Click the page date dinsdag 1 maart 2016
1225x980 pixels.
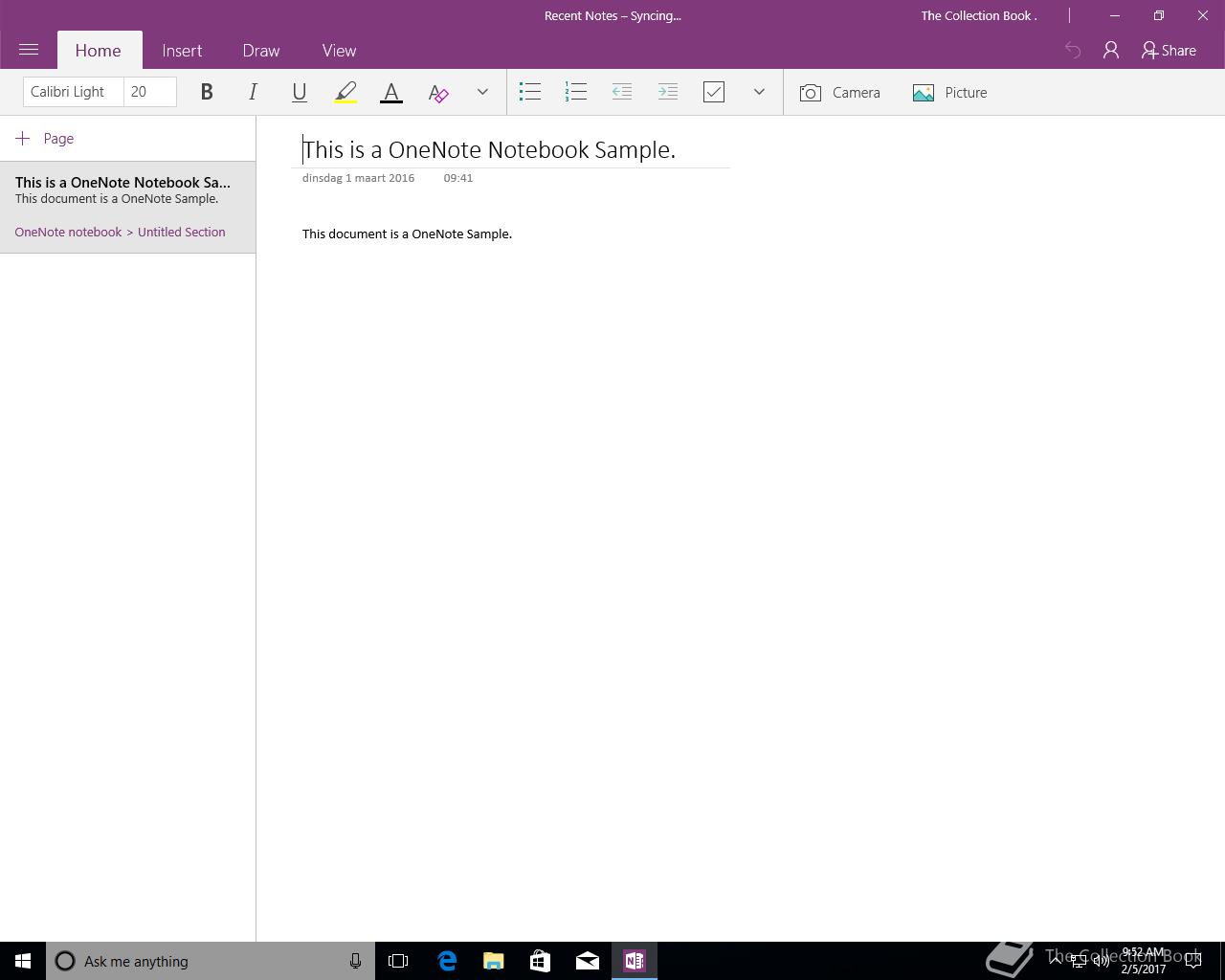[358, 178]
